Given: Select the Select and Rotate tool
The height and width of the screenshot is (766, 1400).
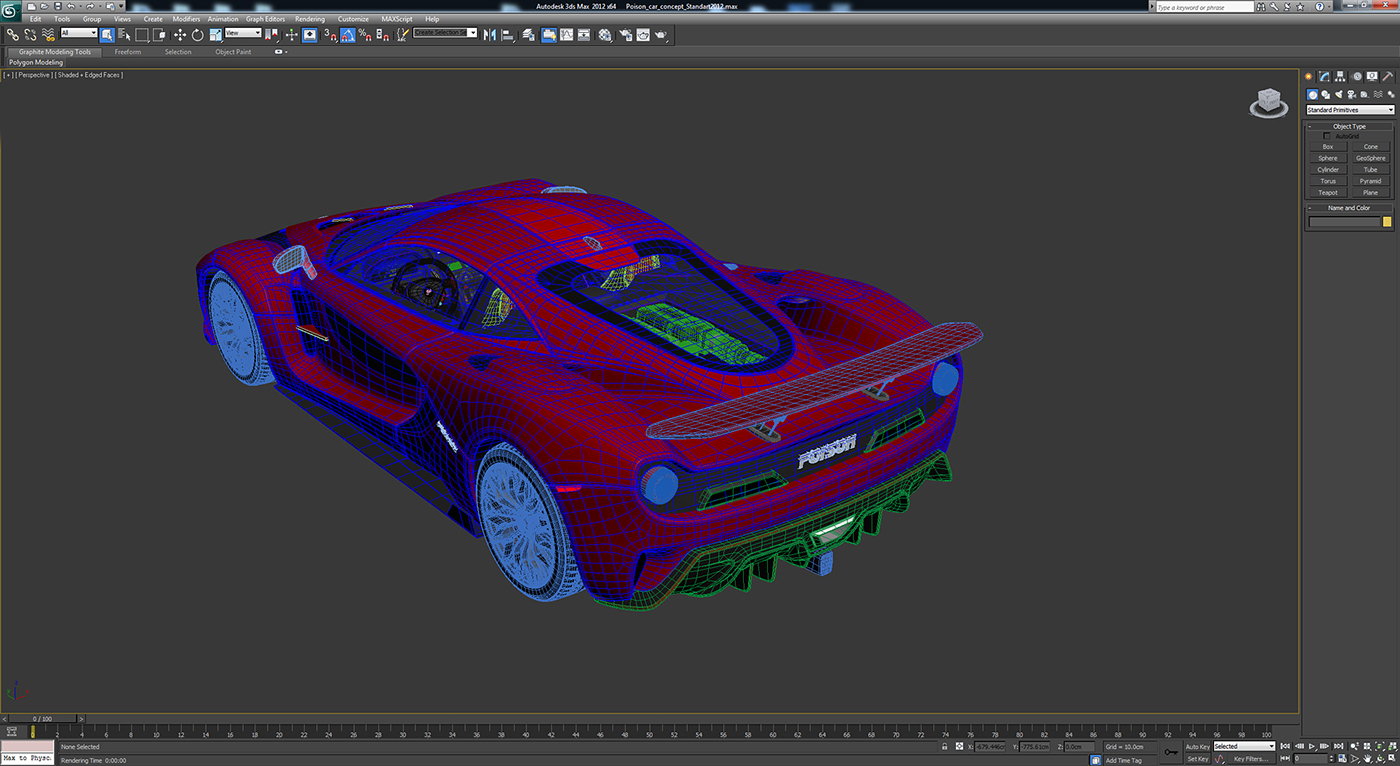Looking at the screenshot, I should (197, 34).
